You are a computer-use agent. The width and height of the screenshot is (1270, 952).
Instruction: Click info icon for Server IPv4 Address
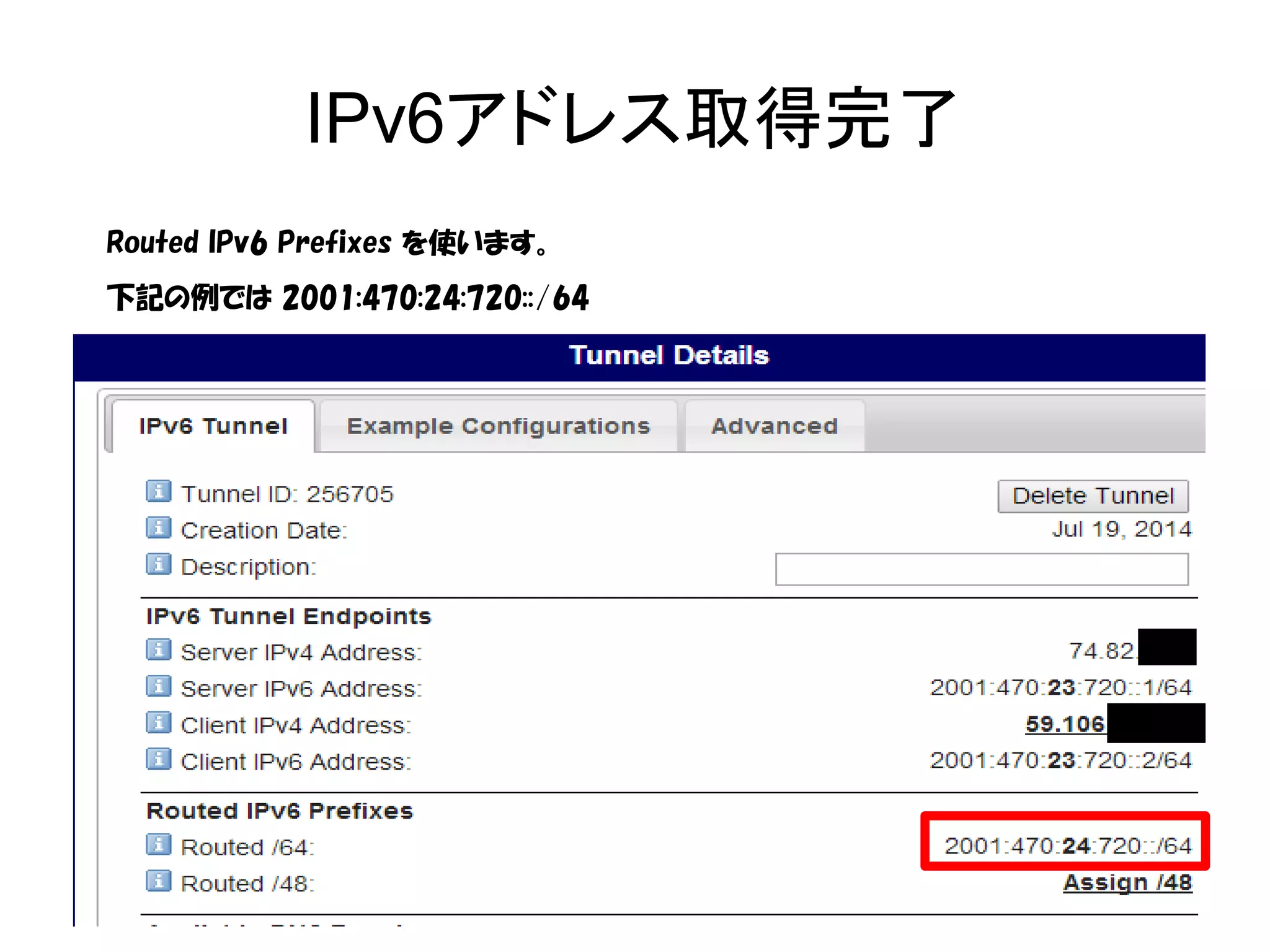click(158, 650)
